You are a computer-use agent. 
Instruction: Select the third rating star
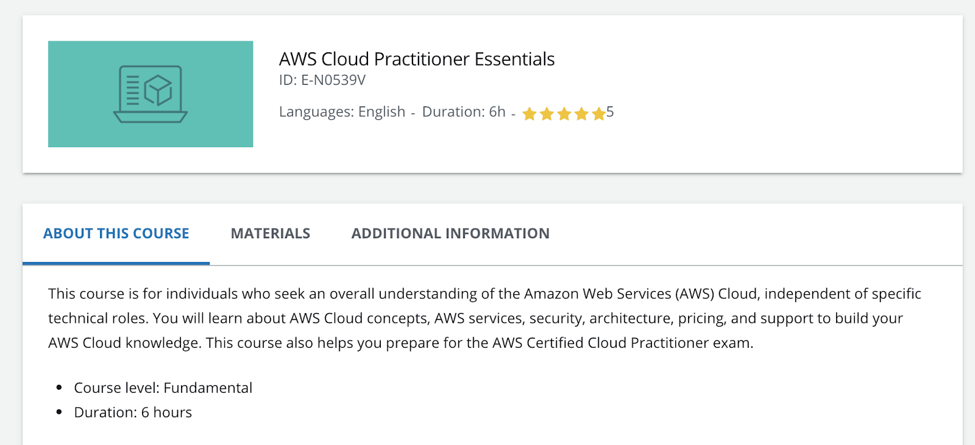coord(564,114)
